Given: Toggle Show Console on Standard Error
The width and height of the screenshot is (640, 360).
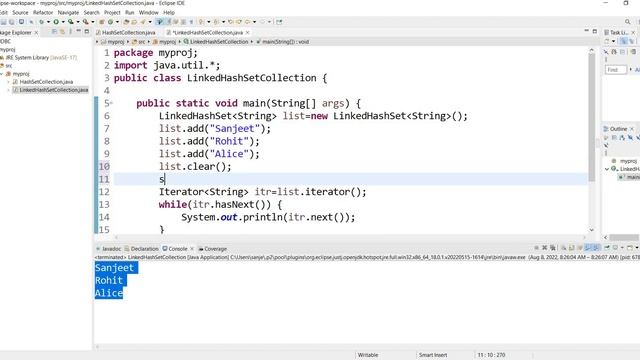Looking at the screenshot, I should point(596,248).
